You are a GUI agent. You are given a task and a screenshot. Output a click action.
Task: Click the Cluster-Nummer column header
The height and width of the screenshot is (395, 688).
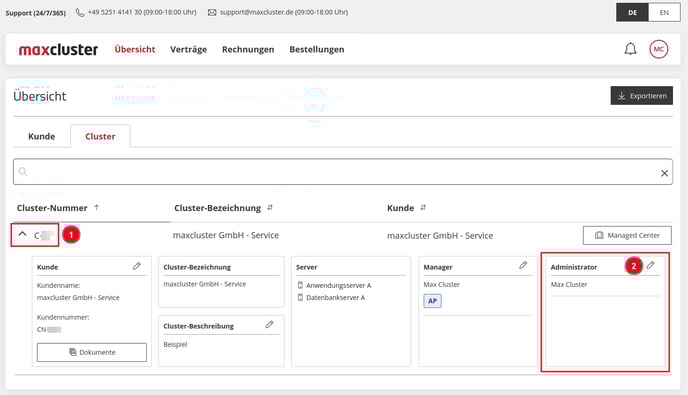click(x=52, y=208)
